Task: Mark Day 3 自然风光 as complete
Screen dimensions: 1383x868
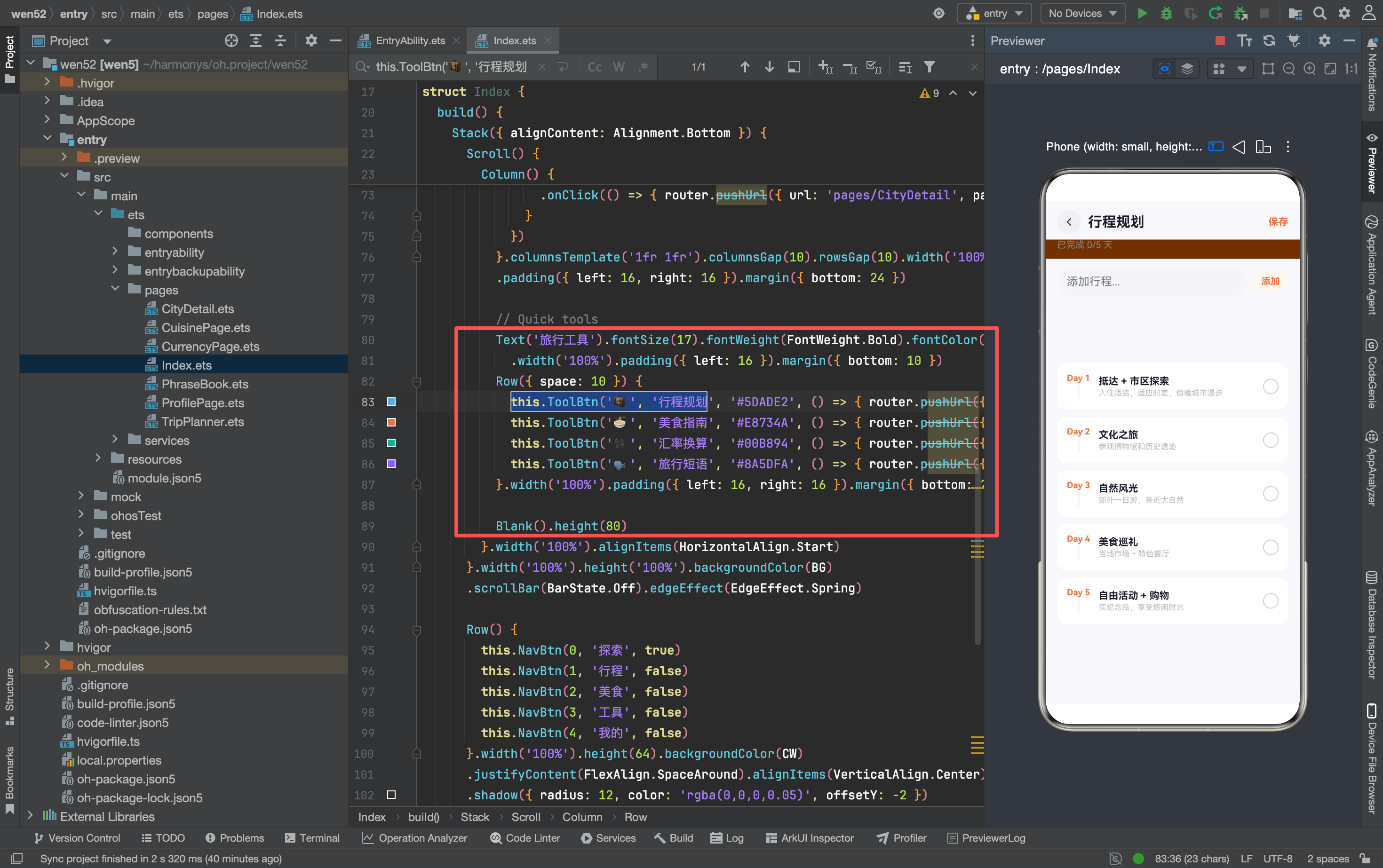Action: [1271, 494]
